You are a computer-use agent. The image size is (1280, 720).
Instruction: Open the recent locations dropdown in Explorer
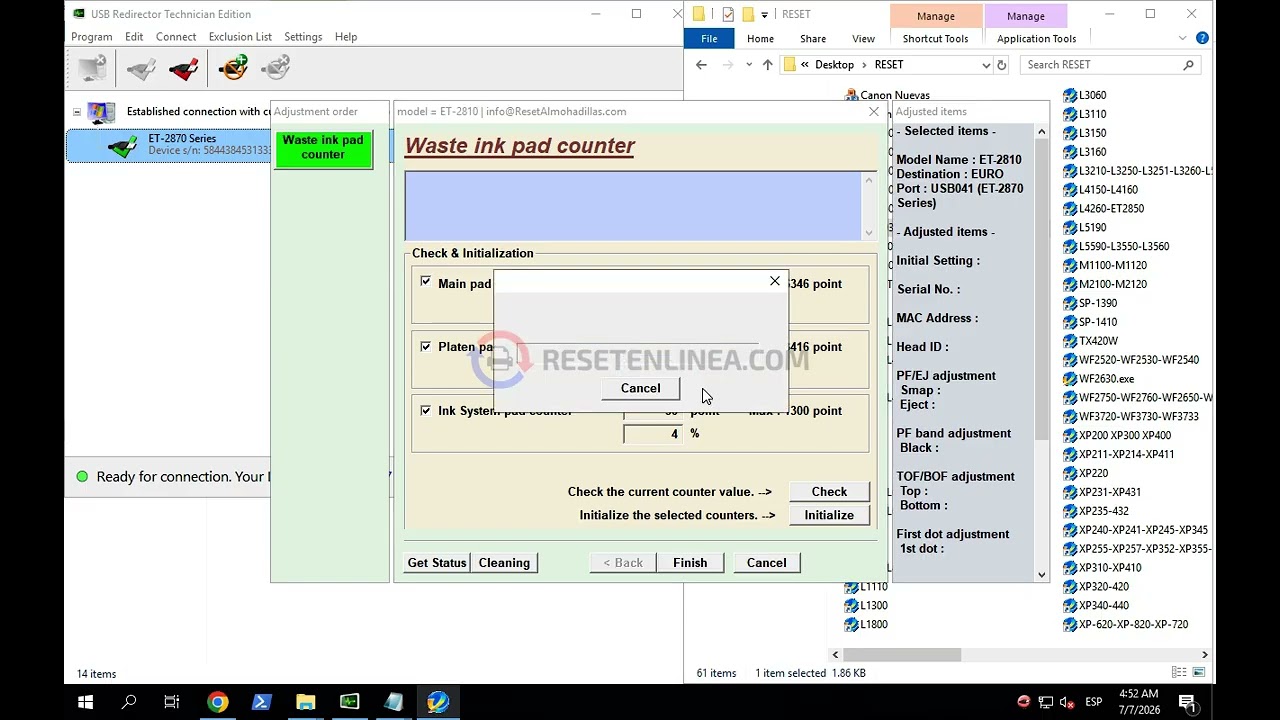coord(749,65)
